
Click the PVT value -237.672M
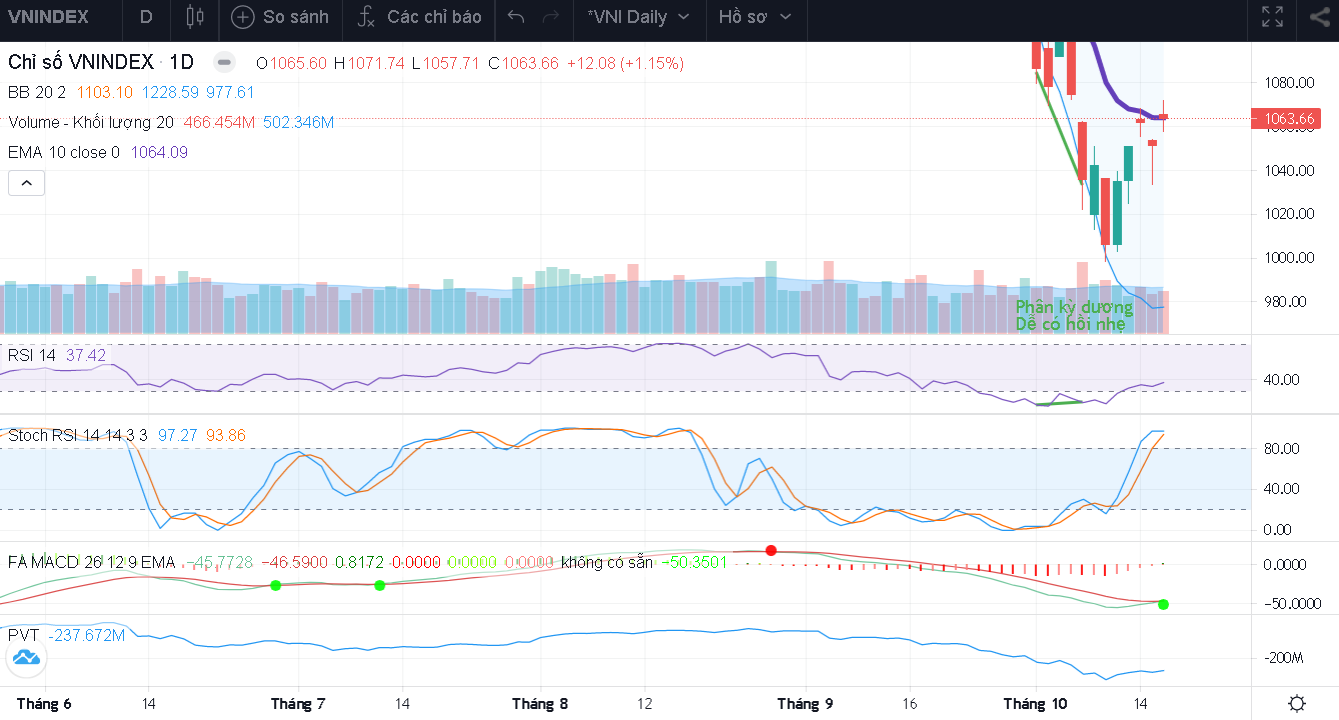(x=87, y=635)
